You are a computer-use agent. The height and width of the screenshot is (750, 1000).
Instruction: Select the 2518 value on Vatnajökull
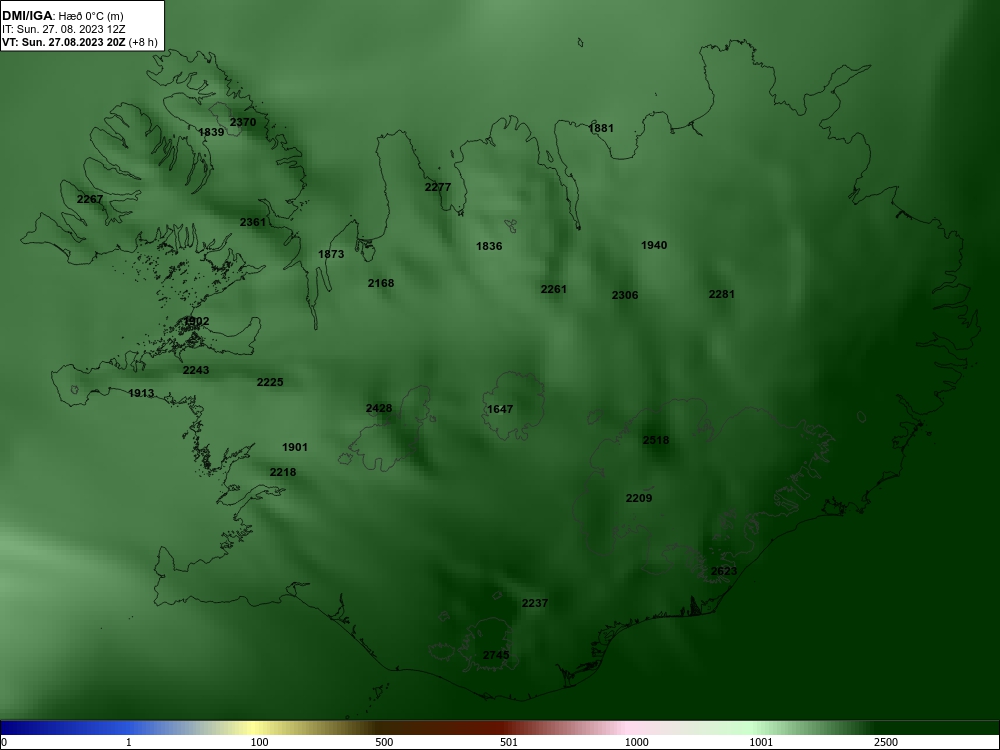click(656, 440)
